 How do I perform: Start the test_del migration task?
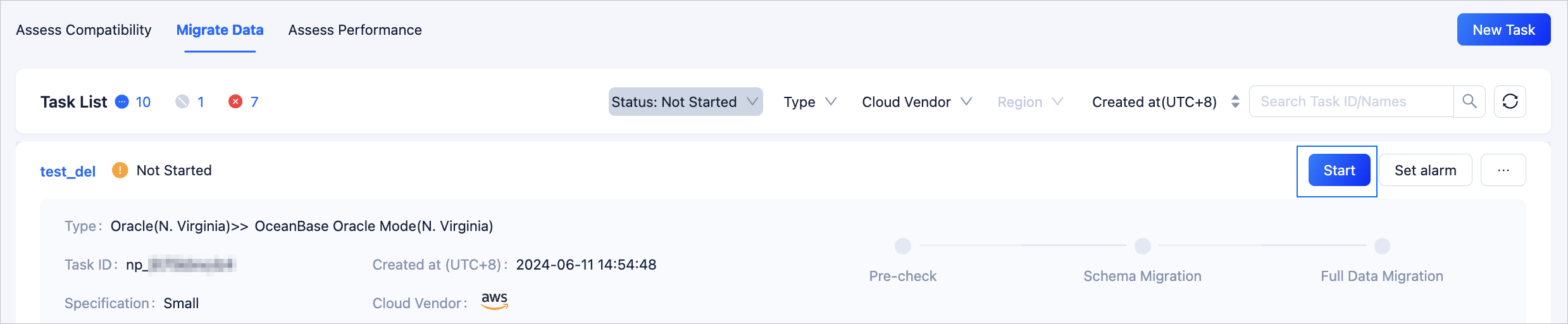[1339, 170]
